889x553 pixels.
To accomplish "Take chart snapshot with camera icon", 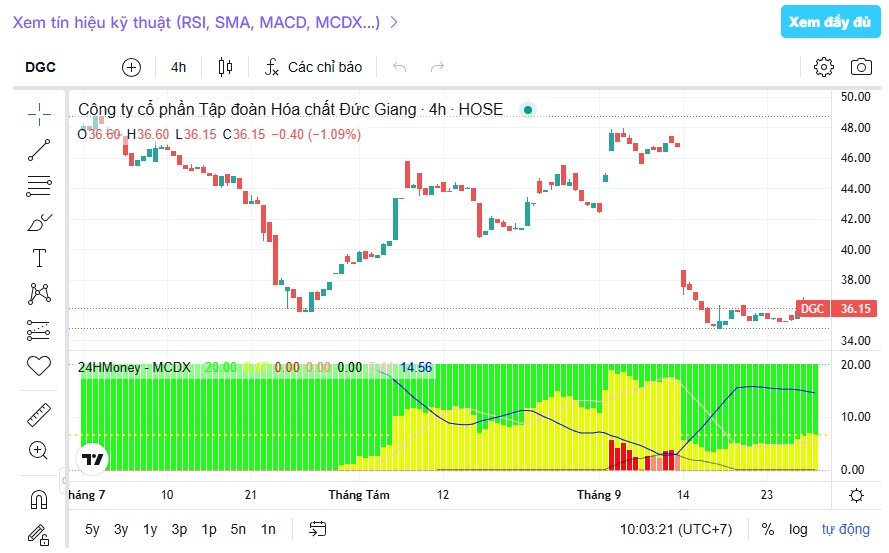I will [x=861, y=67].
